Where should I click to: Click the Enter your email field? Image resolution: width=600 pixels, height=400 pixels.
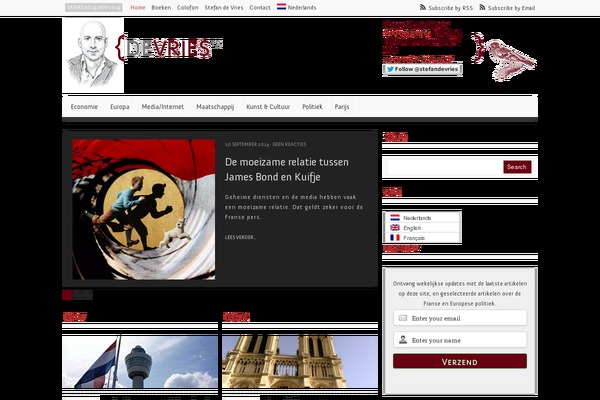460,318
